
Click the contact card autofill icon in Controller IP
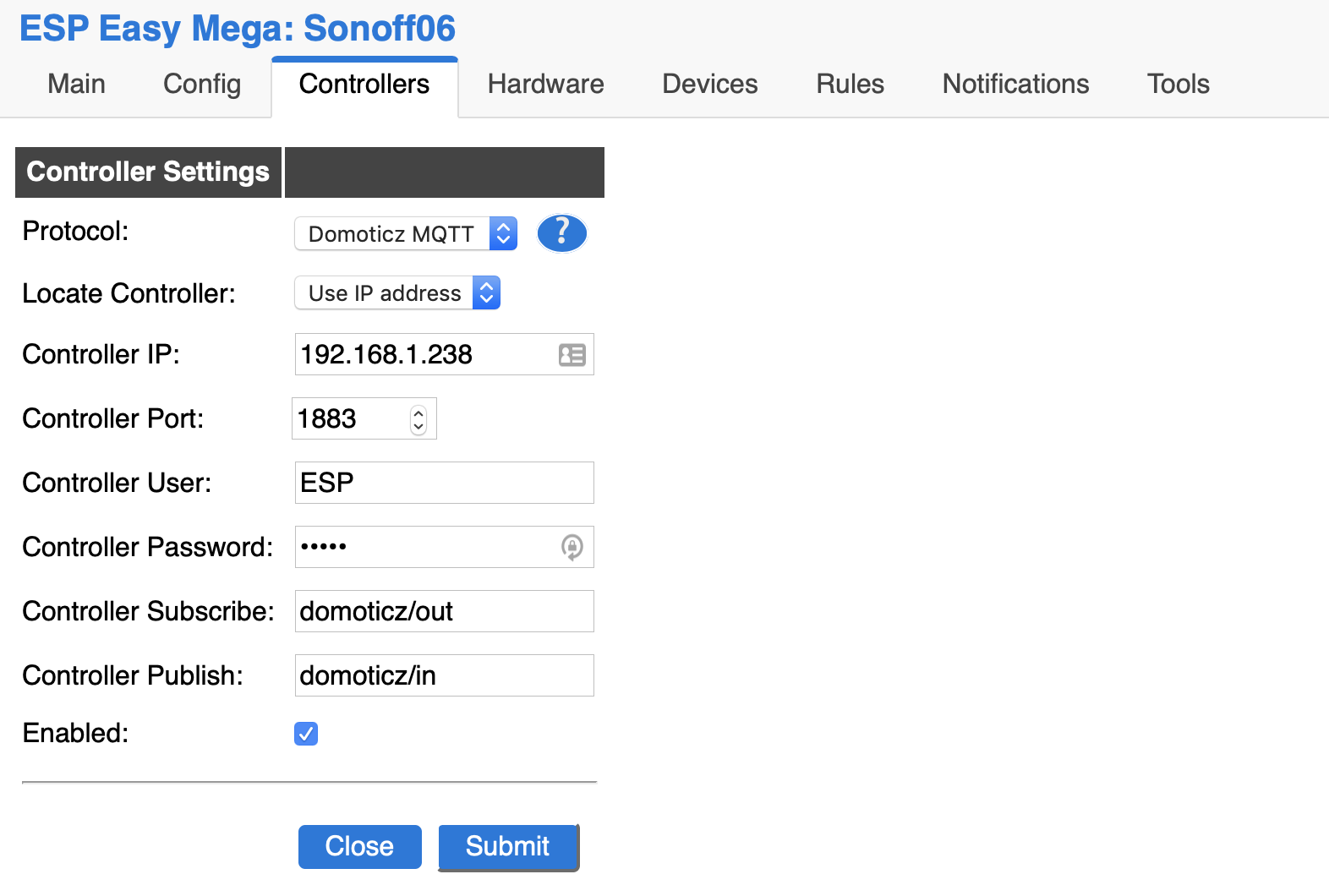tap(572, 355)
